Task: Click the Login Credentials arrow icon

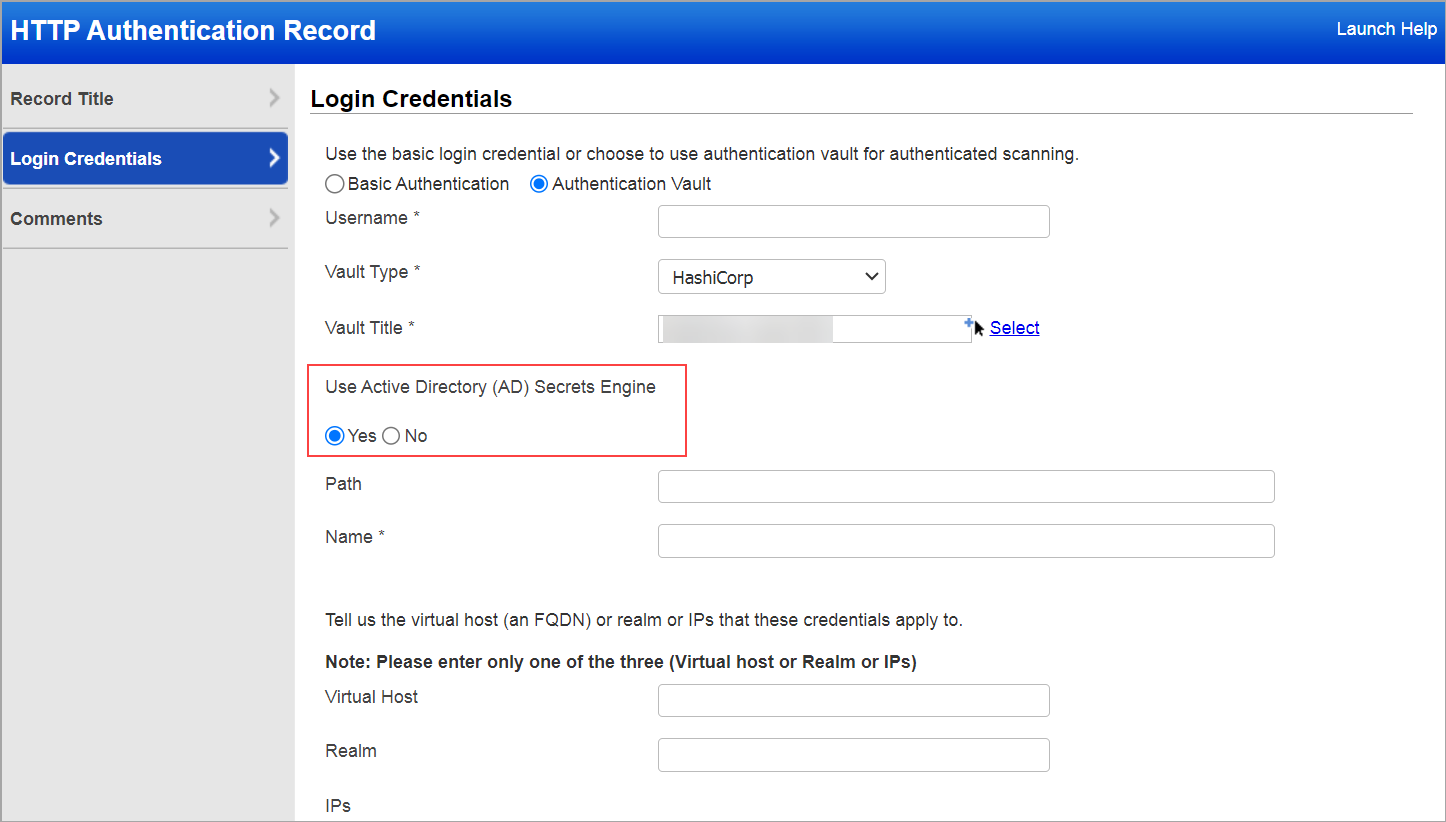Action: 275,158
